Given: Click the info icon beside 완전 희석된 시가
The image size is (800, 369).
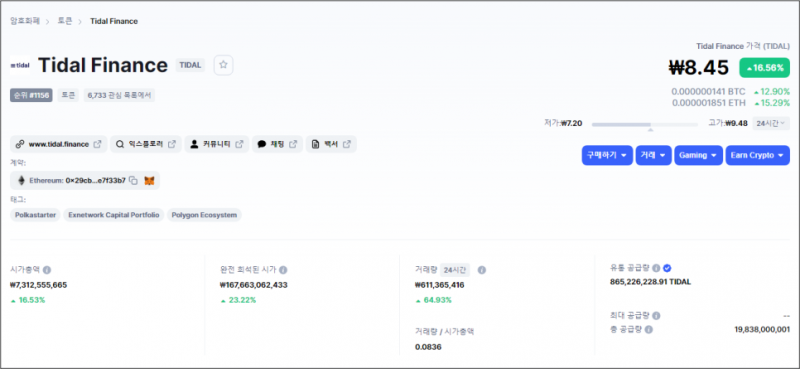Looking at the screenshot, I should (283, 270).
